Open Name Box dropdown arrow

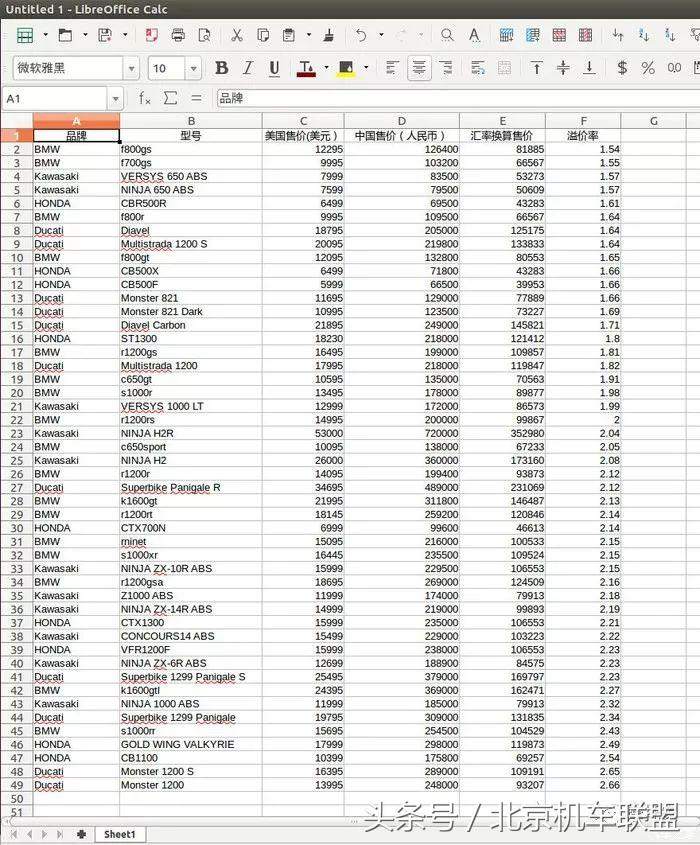pyautogui.click(x=115, y=99)
